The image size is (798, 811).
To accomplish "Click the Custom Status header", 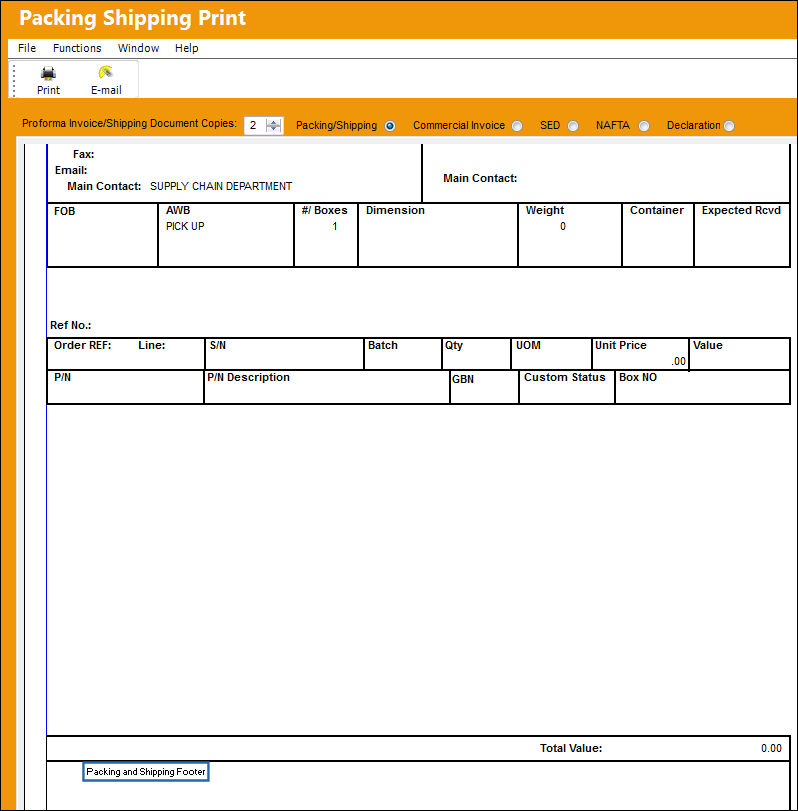I will pos(564,378).
